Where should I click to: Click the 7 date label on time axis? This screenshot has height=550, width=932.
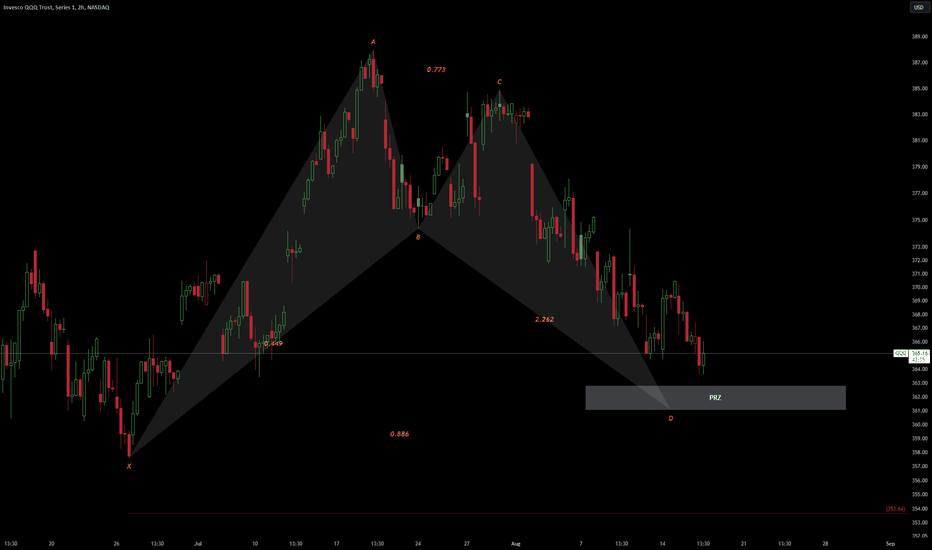581,543
